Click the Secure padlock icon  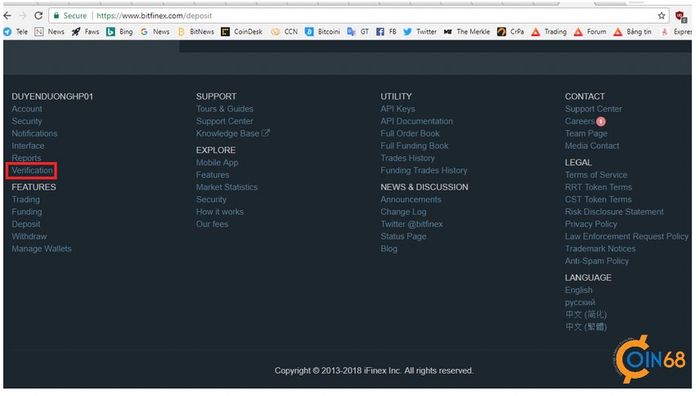pos(56,16)
